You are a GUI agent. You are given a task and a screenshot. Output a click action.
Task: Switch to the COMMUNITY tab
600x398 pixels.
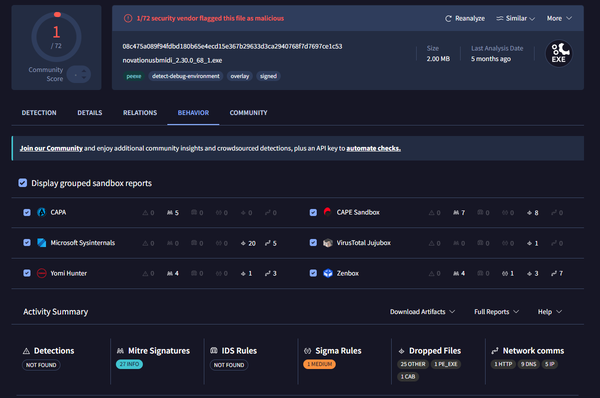pos(248,113)
